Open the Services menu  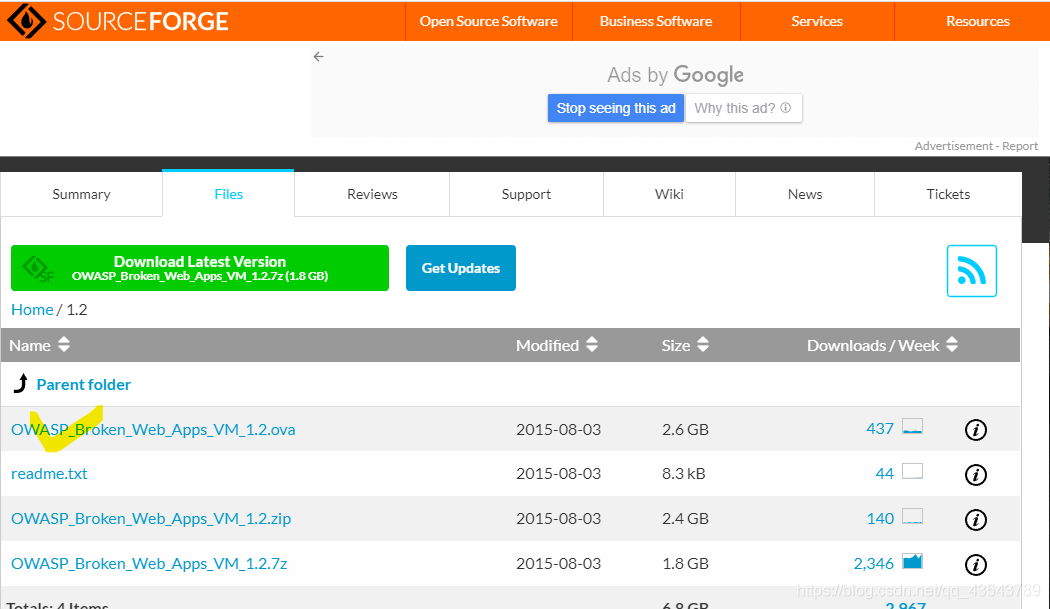point(817,21)
